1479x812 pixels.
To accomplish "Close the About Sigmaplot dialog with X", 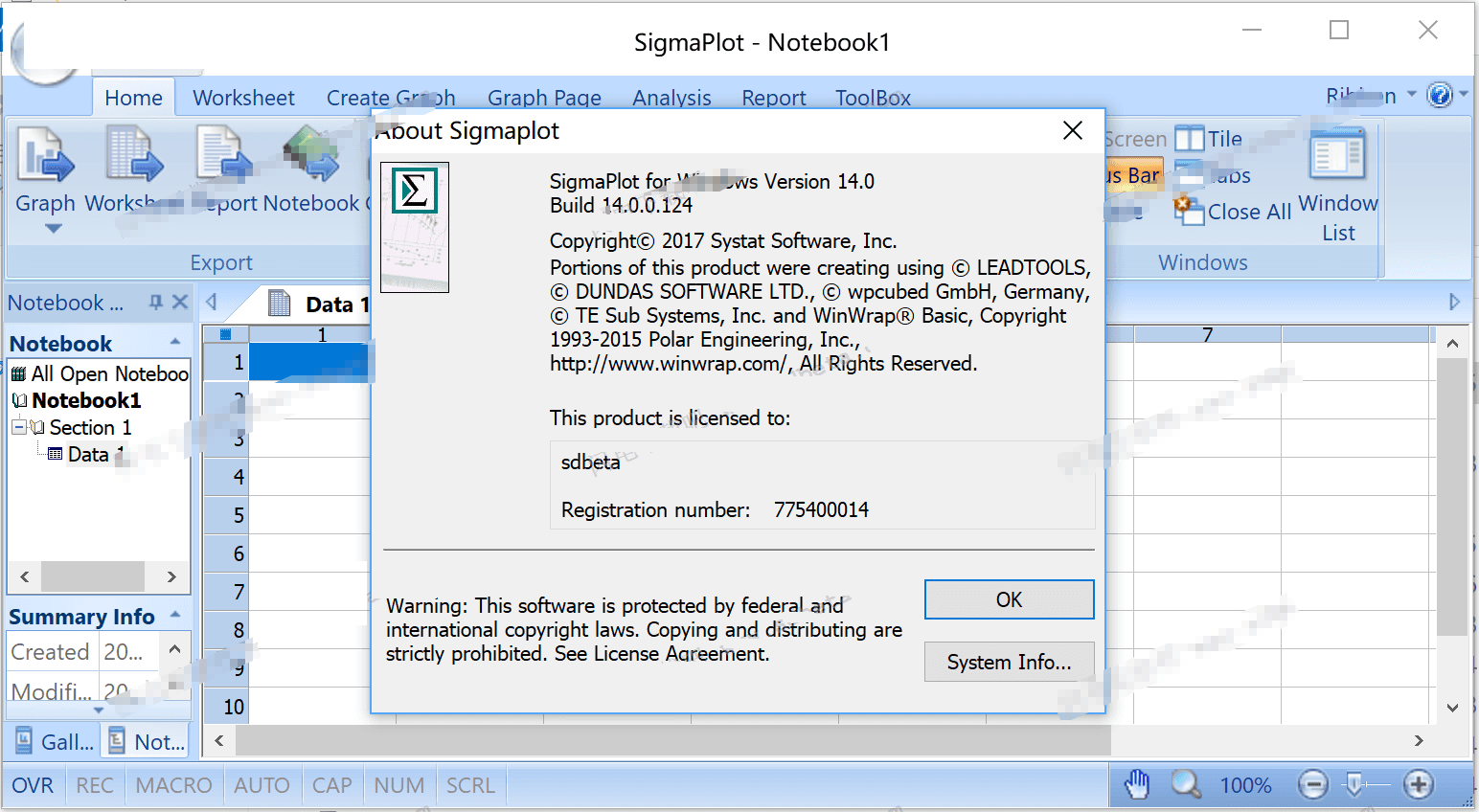I will tap(1073, 130).
